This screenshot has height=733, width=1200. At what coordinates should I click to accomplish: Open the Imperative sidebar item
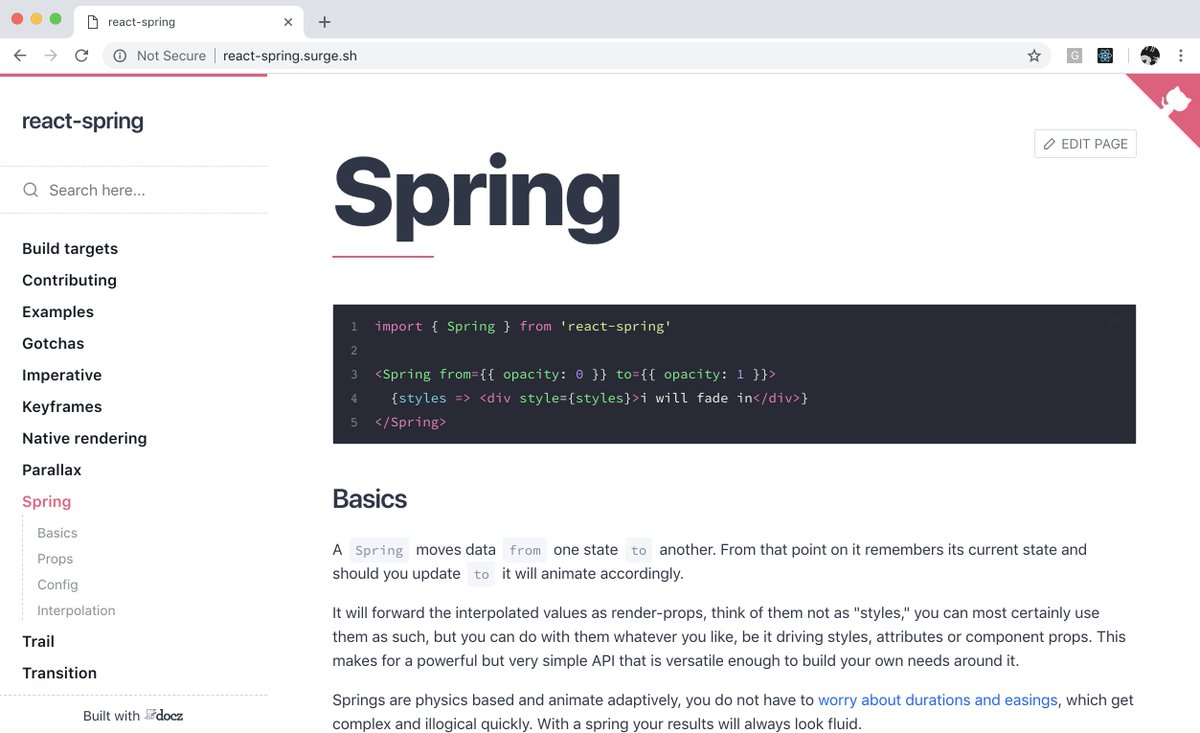(x=62, y=375)
